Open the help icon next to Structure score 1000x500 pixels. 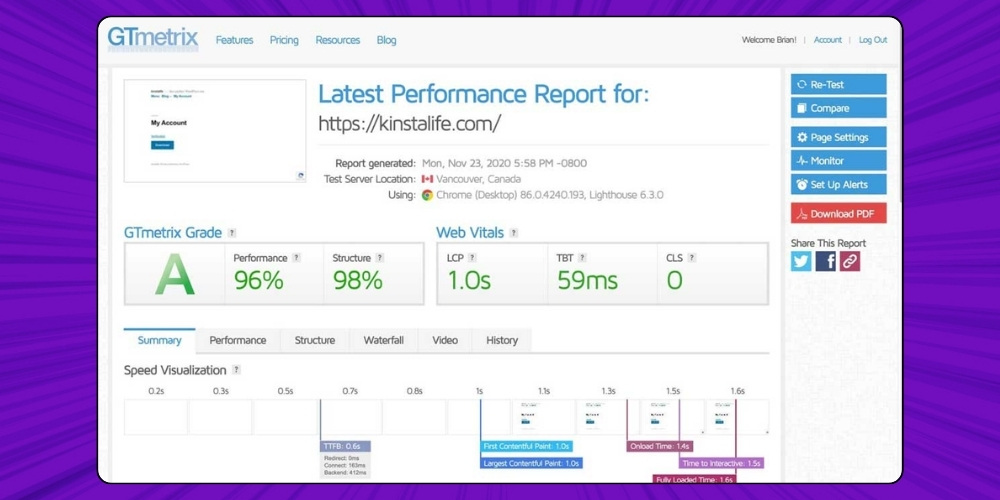[379, 258]
